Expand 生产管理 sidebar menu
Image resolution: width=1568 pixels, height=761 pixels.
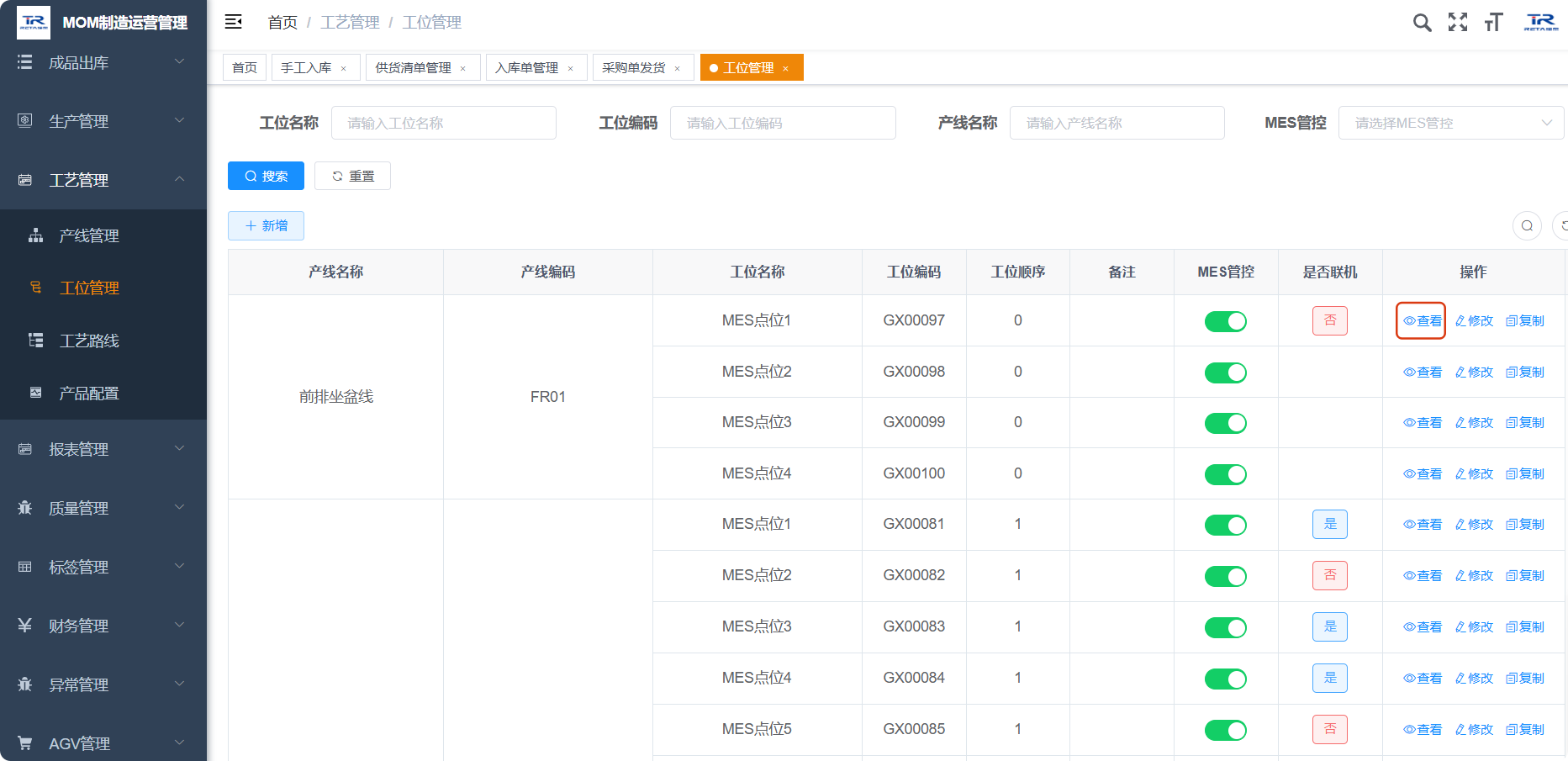pyautogui.click(x=103, y=121)
